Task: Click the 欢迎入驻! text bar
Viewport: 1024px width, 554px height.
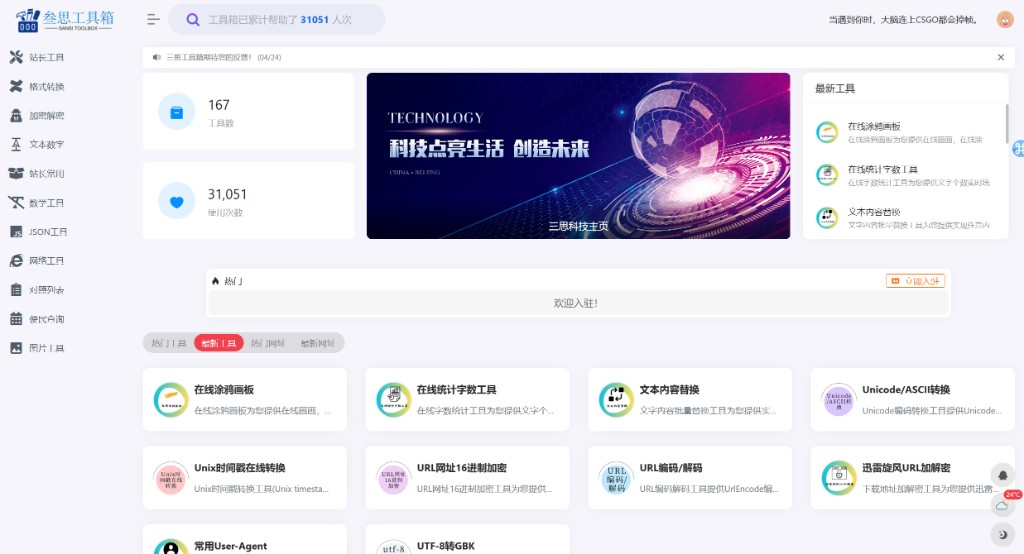Action: (579, 303)
